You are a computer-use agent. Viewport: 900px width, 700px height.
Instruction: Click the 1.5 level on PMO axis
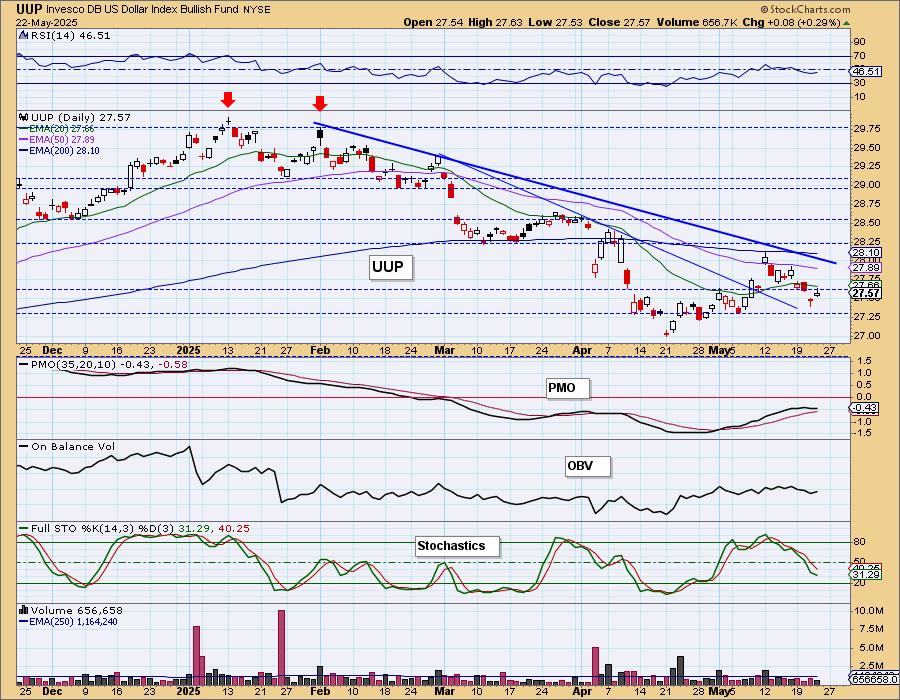864,361
